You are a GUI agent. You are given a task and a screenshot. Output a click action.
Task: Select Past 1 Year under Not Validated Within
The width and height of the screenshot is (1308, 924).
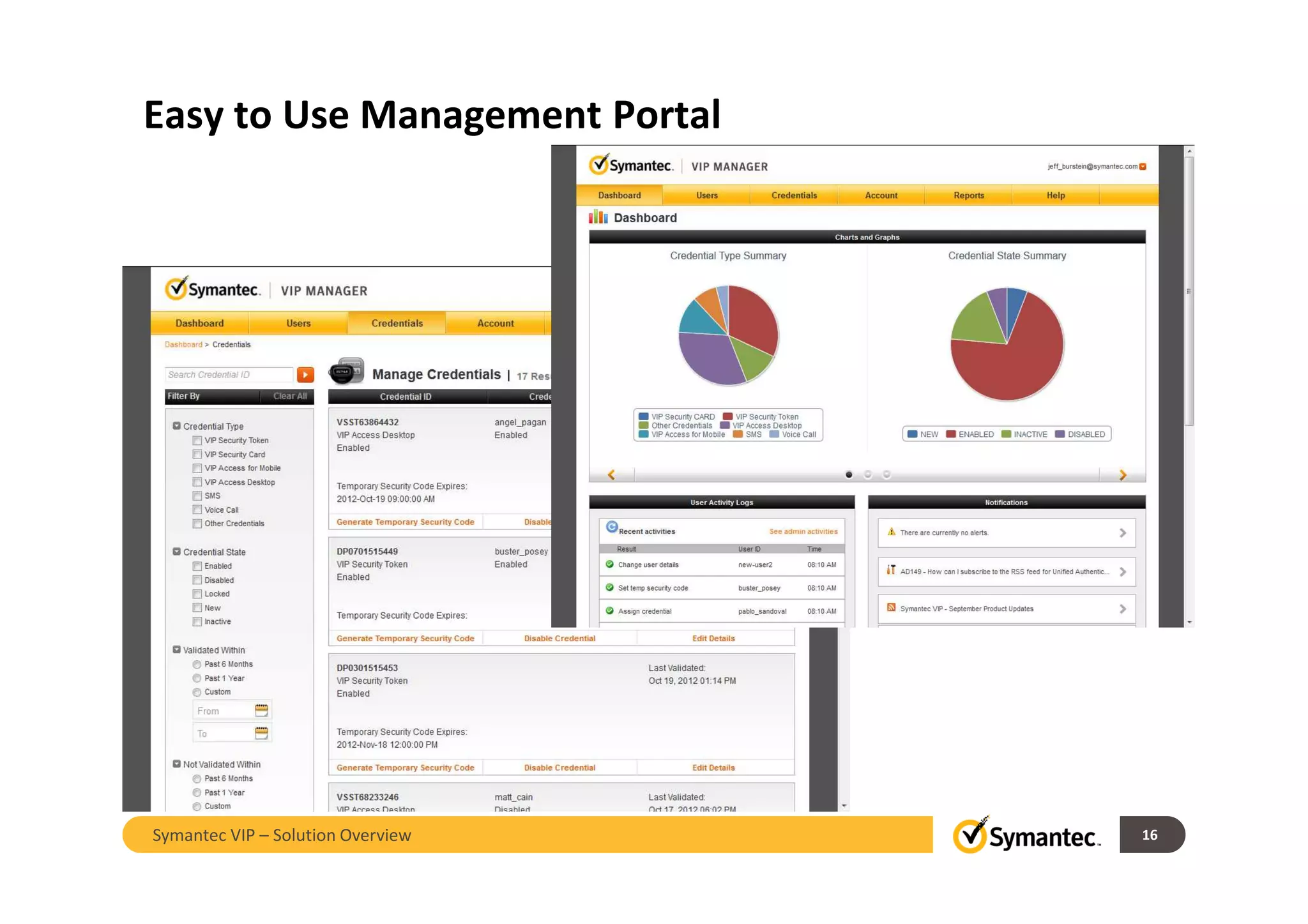coord(197,792)
